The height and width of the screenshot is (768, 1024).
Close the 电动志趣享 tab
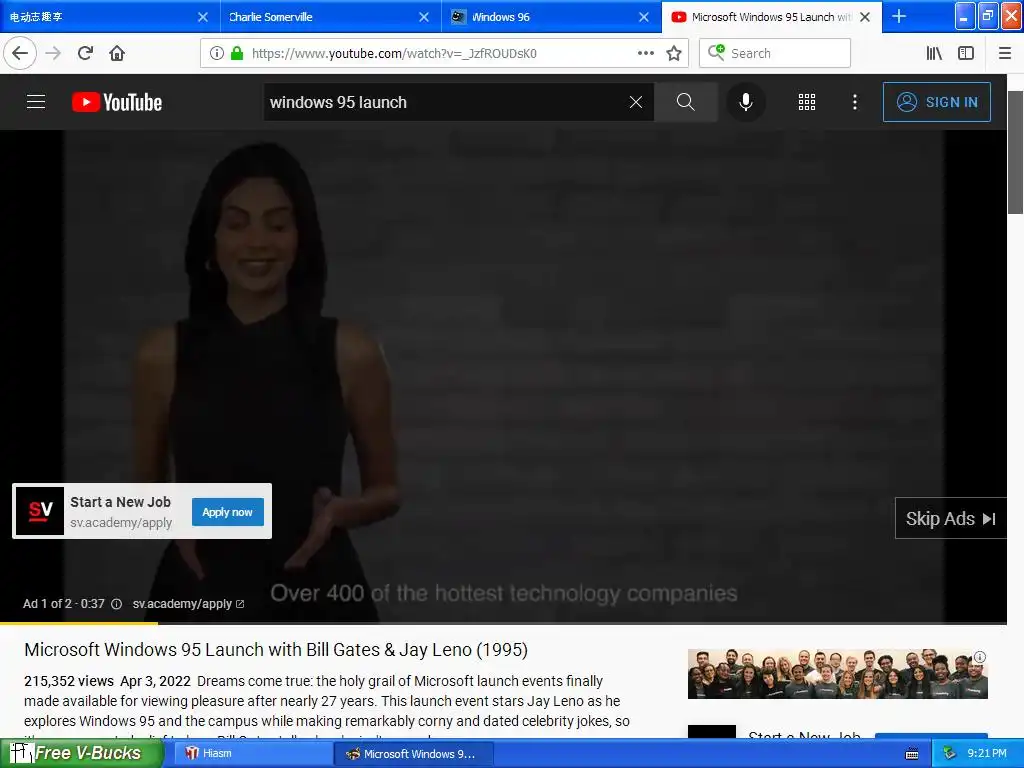203,17
